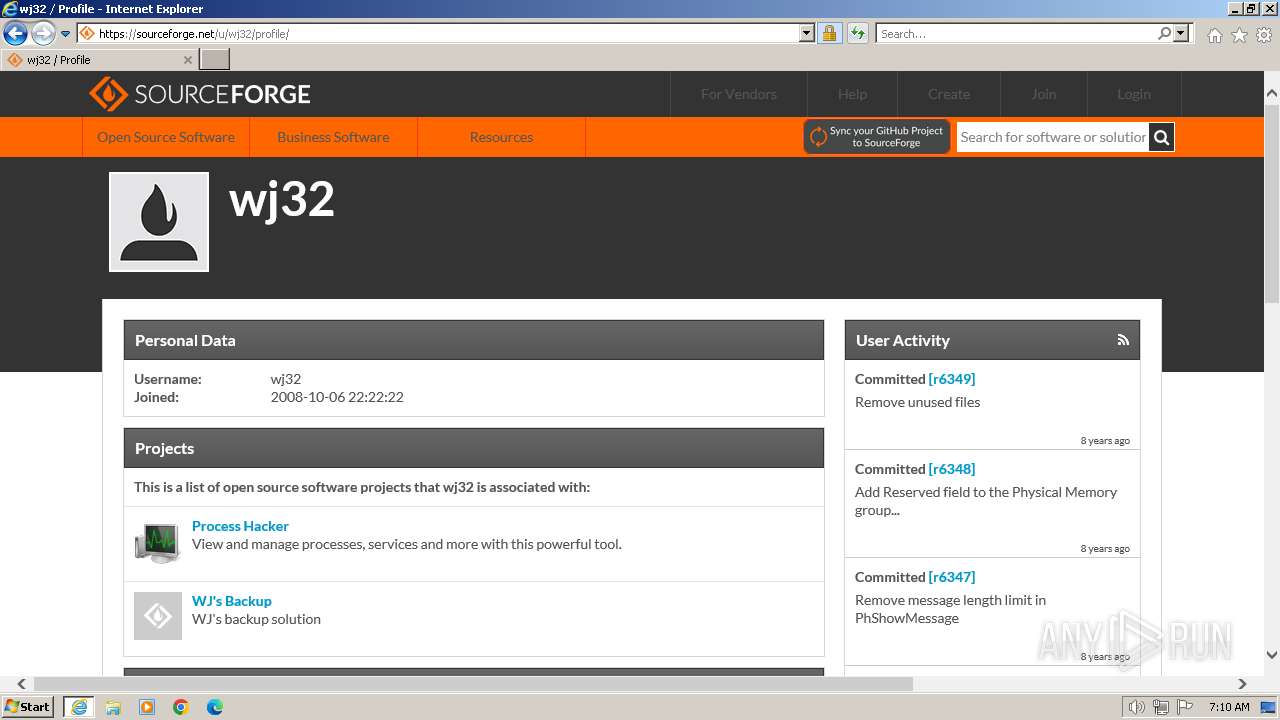1280x720 pixels.
Task: Open the For Vendors menu
Action: click(739, 94)
